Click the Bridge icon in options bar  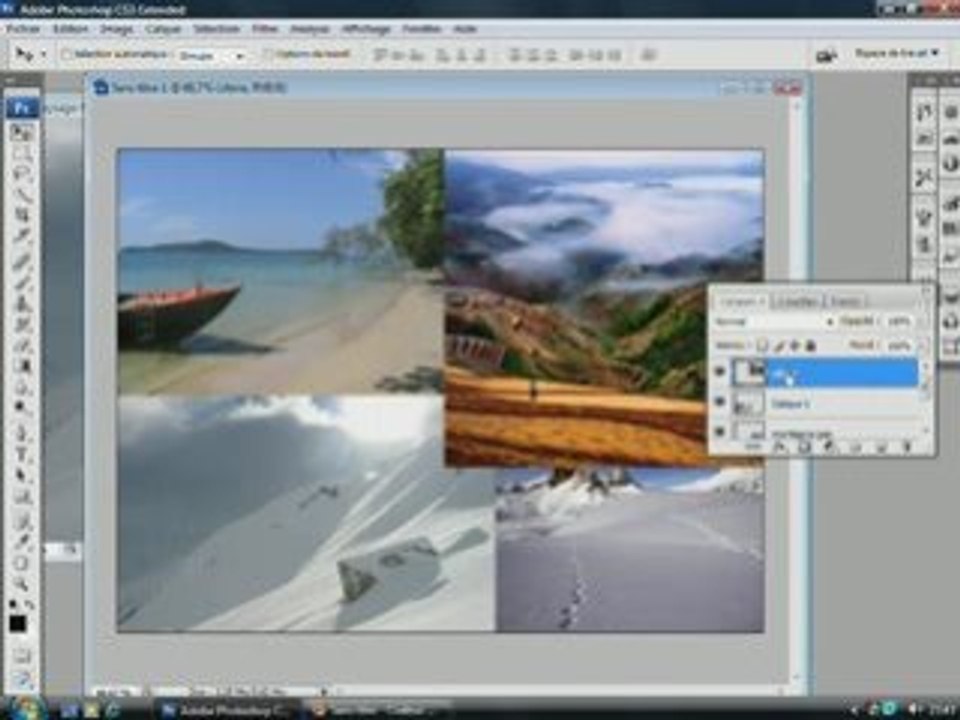click(x=827, y=56)
